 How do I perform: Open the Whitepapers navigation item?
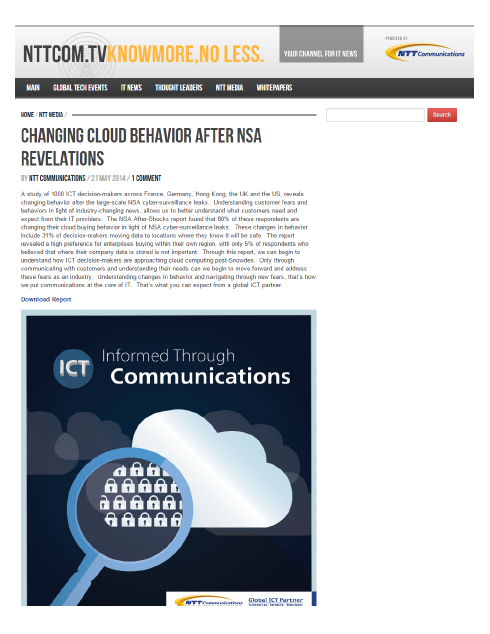pyautogui.click(x=274, y=87)
